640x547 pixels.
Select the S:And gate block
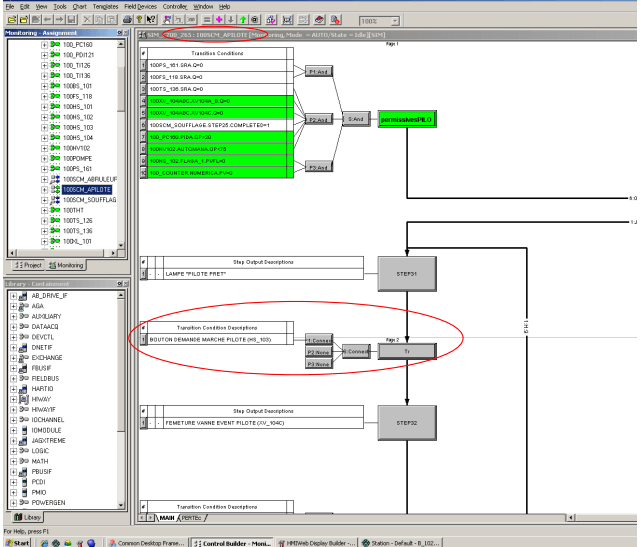click(356, 119)
